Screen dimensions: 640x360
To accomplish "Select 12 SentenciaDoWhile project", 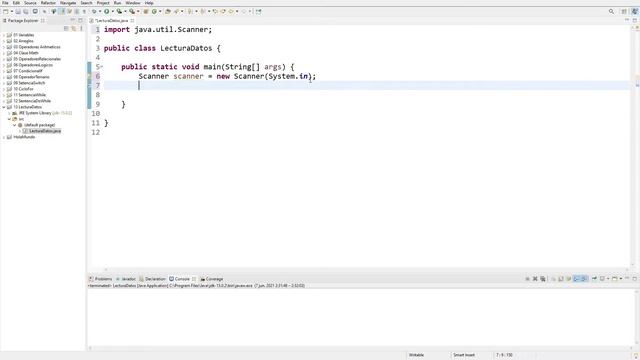I will click(x=32, y=101).
